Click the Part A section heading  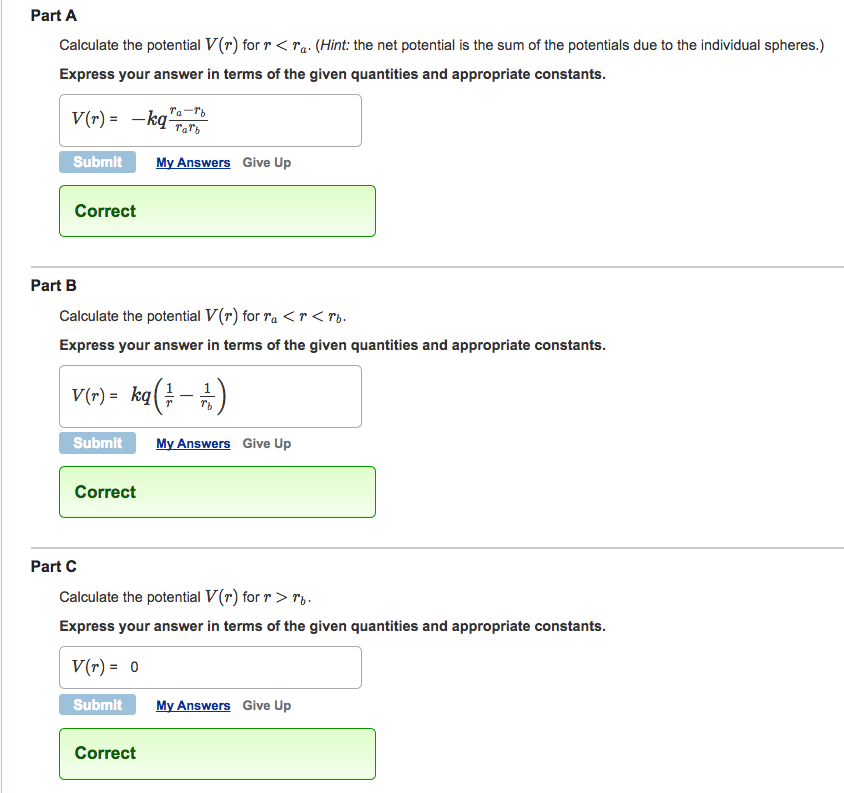[54, 15]
